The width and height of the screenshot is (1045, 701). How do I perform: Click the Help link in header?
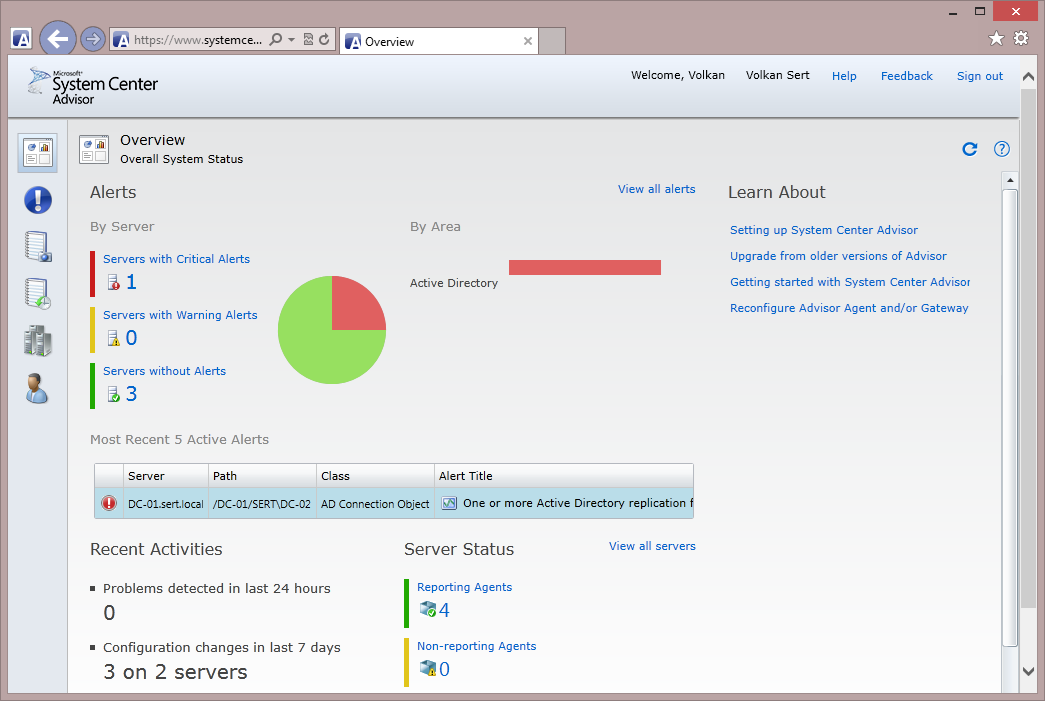point(844,76)
